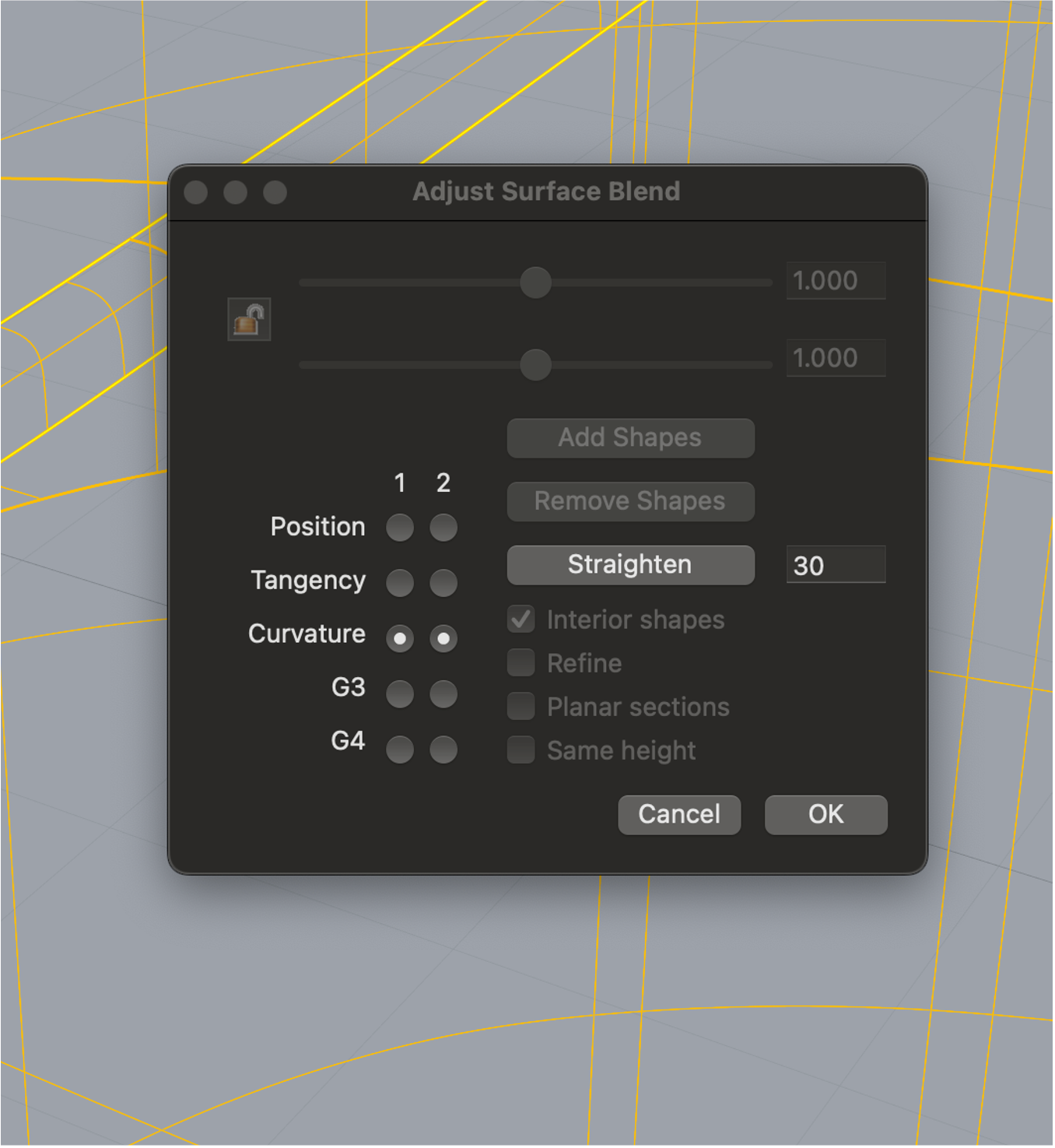Click the Straighten button
The width and height of the screenshot is (1055, 1148).
(x=630, y=565)
